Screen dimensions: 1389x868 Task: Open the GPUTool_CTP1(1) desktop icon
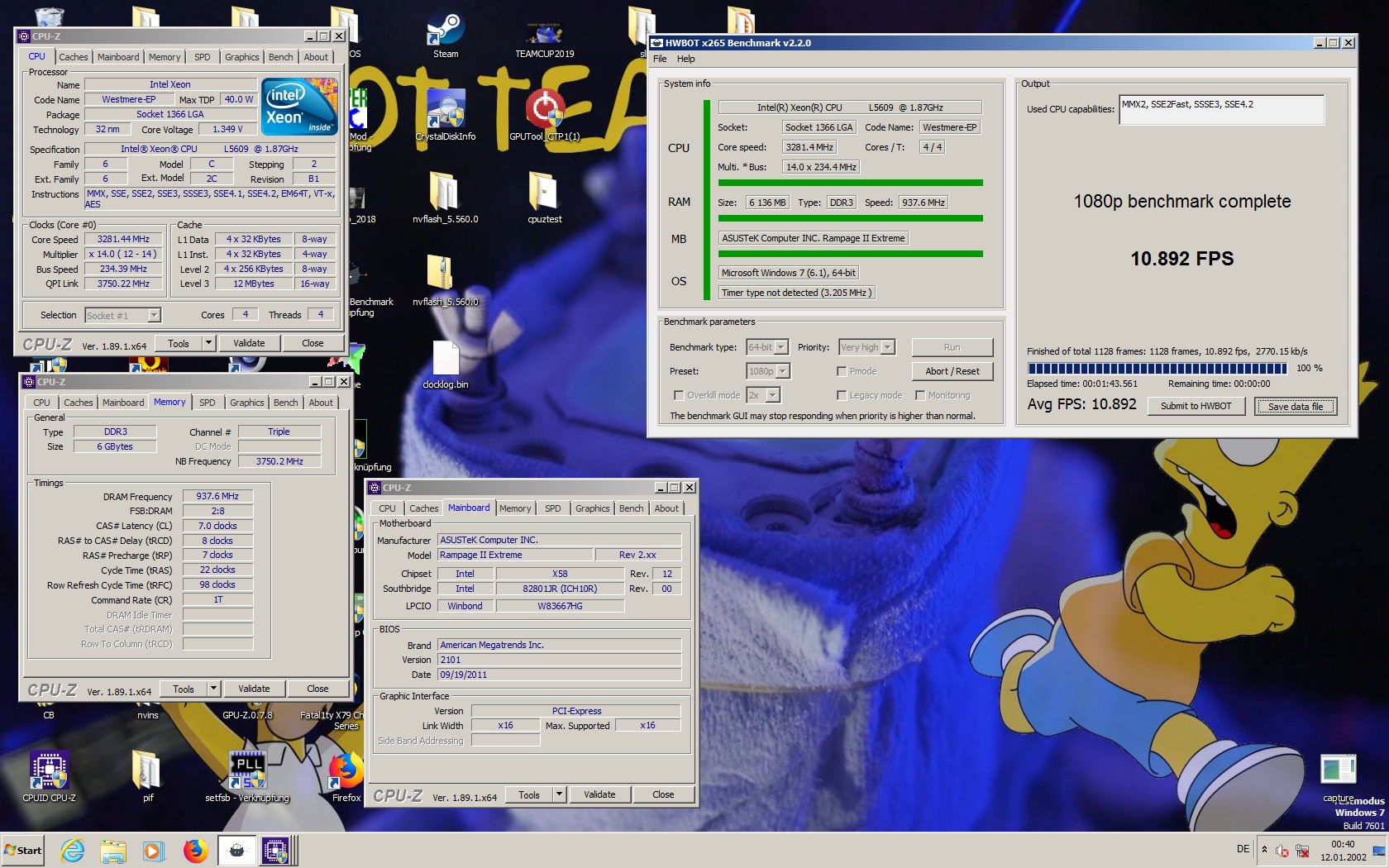pos(545,113)
